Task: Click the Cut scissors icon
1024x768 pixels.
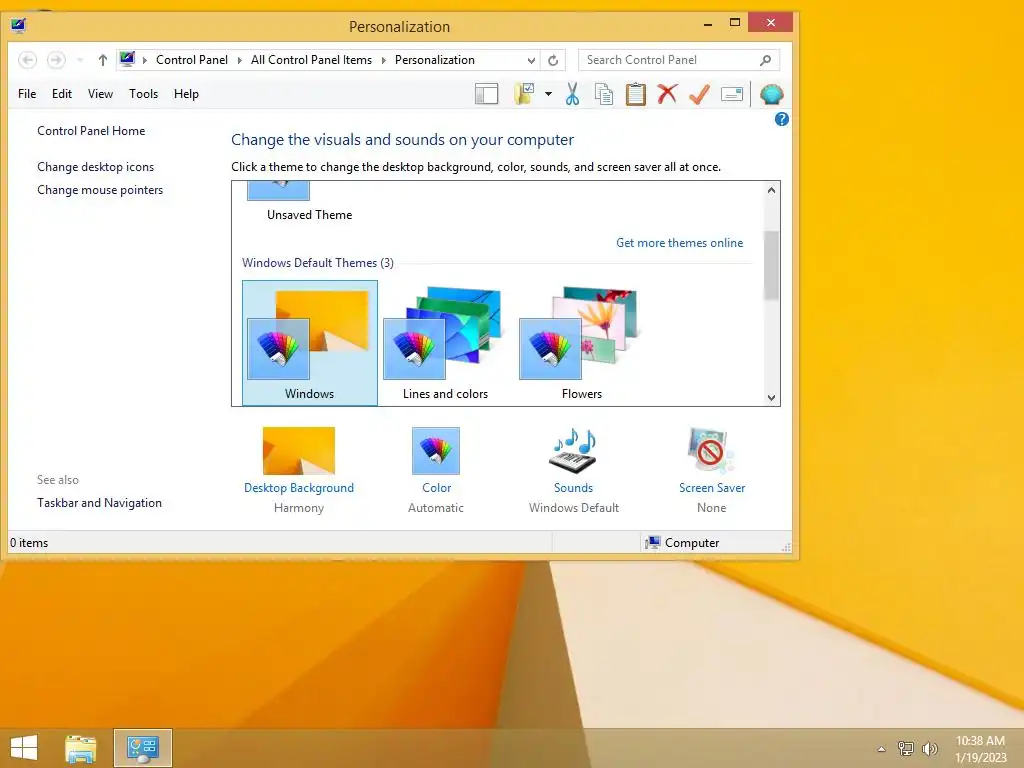Action: click(x=572, y=94)
